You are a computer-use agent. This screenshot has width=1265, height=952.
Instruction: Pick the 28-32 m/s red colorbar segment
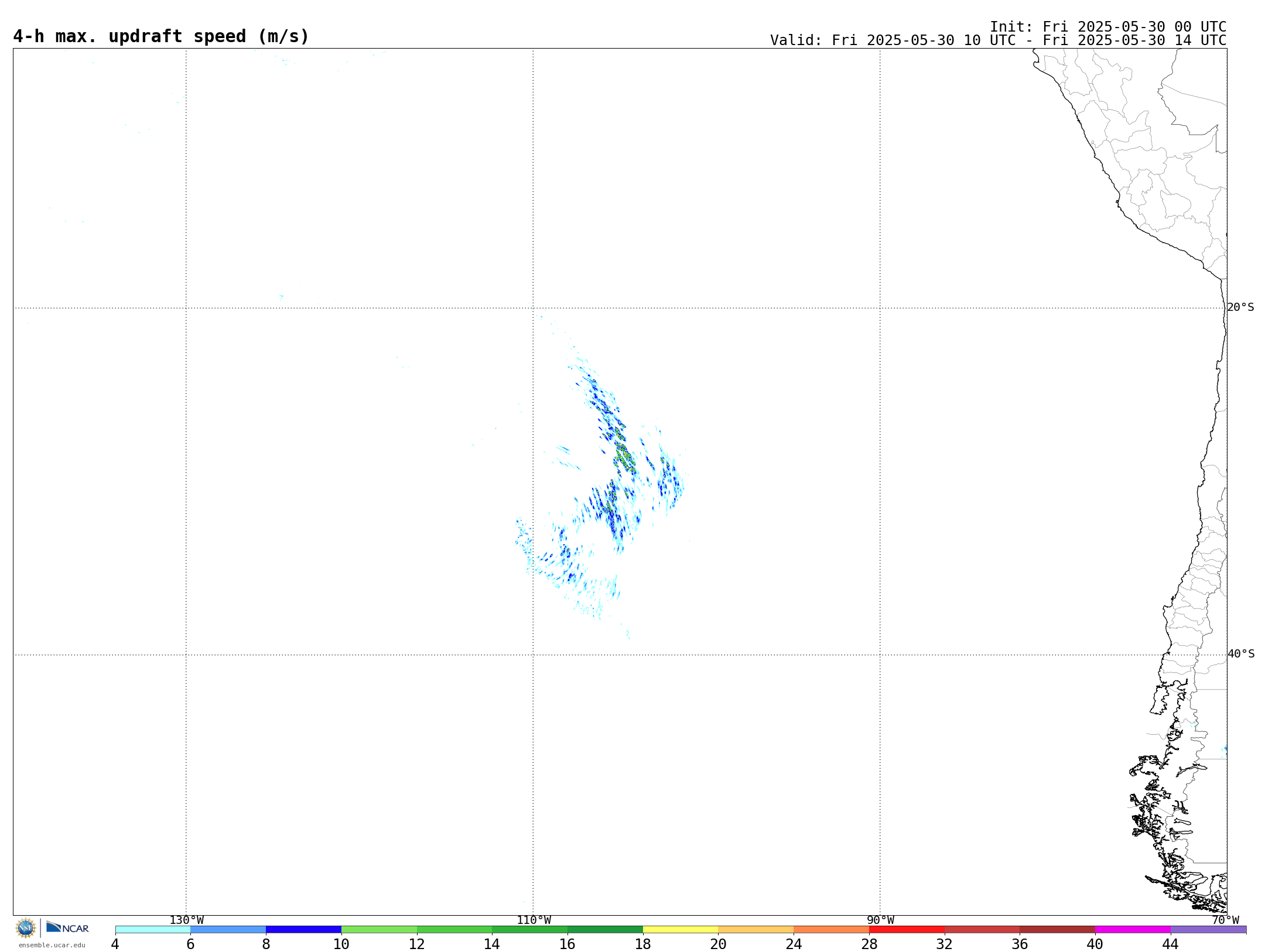point(907,930)
